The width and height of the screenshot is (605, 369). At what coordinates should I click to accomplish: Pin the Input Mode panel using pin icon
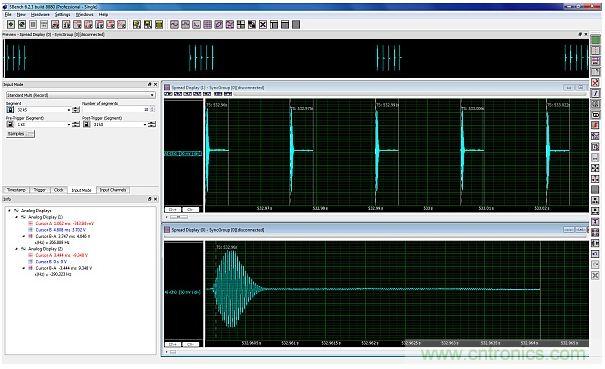[x=149, y=84]
